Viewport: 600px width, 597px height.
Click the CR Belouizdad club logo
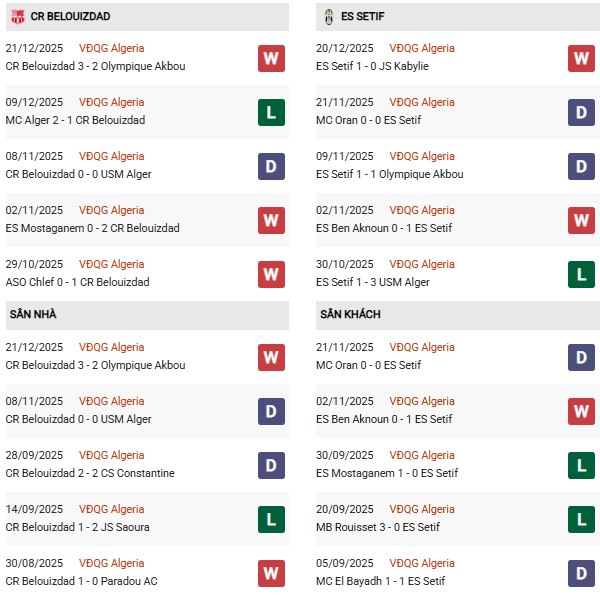[x=15, y=17]
